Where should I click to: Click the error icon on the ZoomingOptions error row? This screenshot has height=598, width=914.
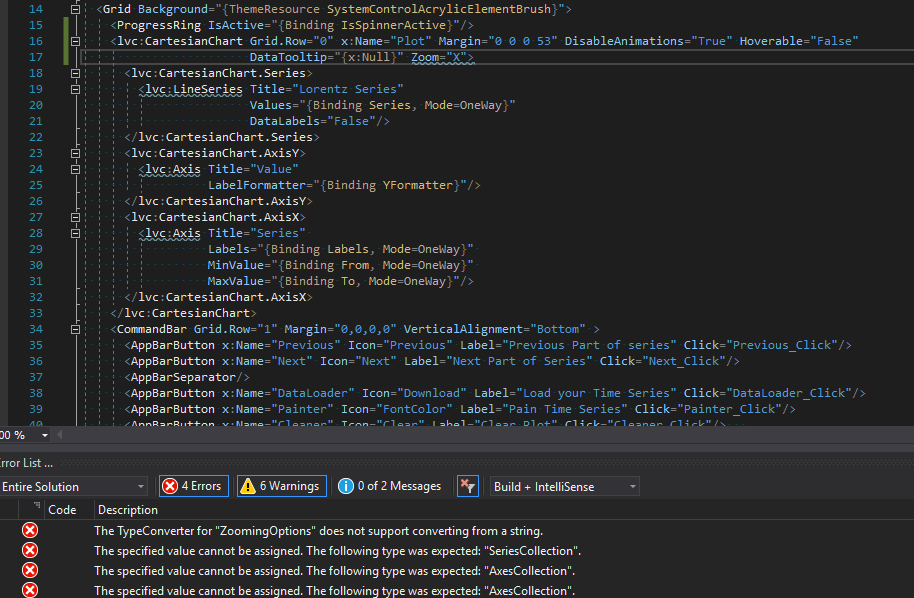click(29, 530)
